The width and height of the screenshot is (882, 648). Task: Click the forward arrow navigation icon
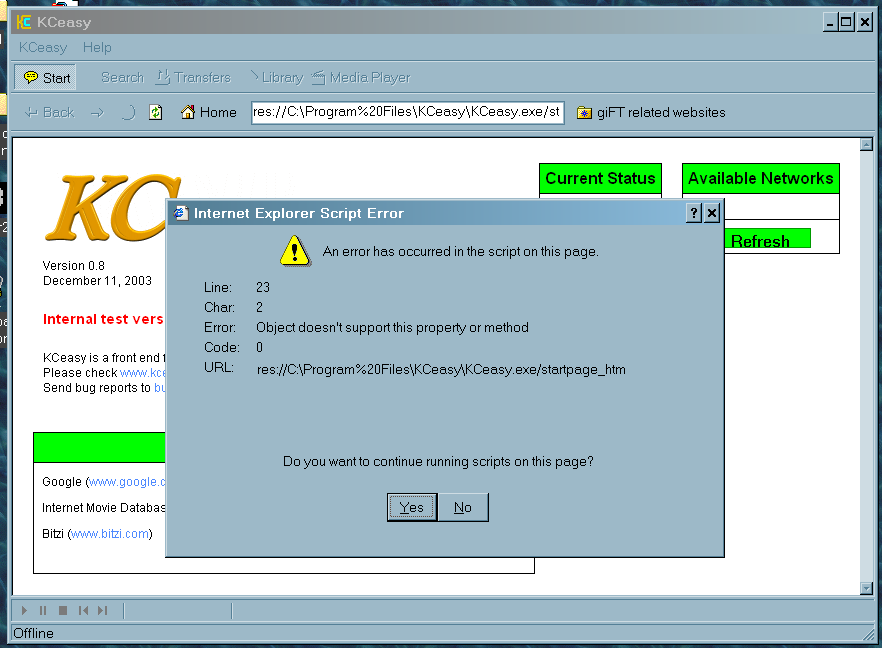coord(97,113)
